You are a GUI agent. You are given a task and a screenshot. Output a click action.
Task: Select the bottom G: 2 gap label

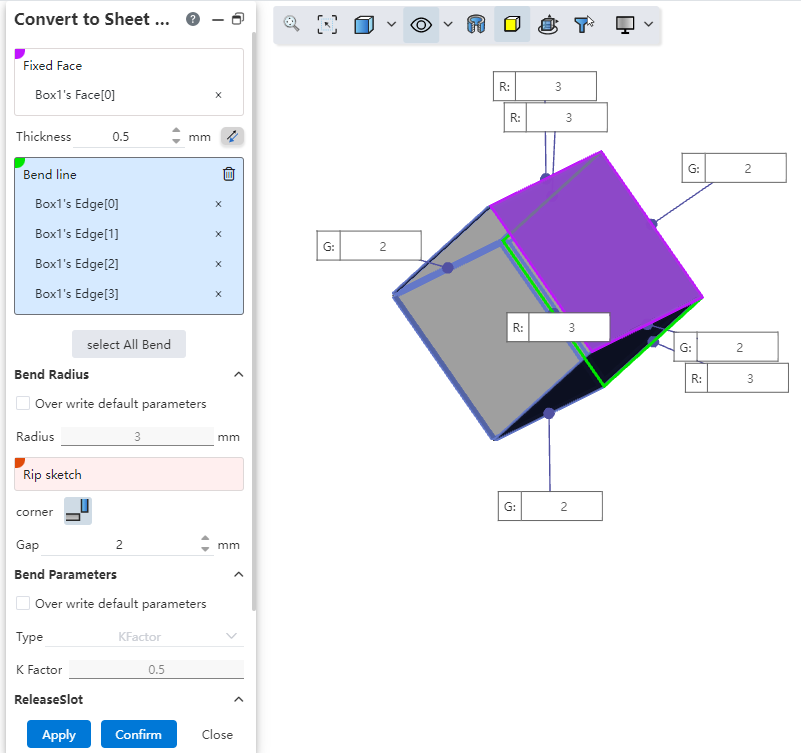coord(550,506)
